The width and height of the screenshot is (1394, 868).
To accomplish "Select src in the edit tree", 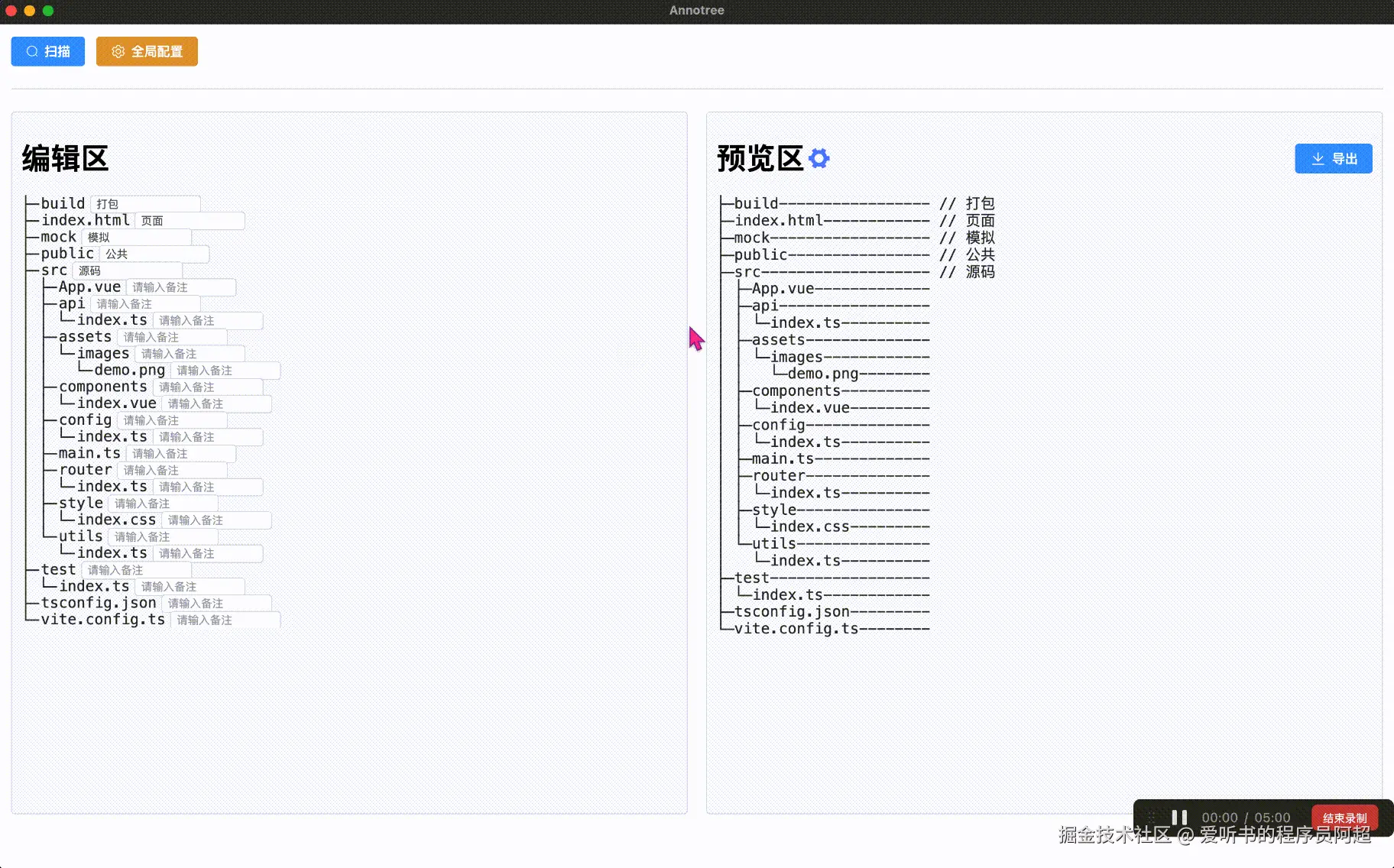I will [54, 270].
